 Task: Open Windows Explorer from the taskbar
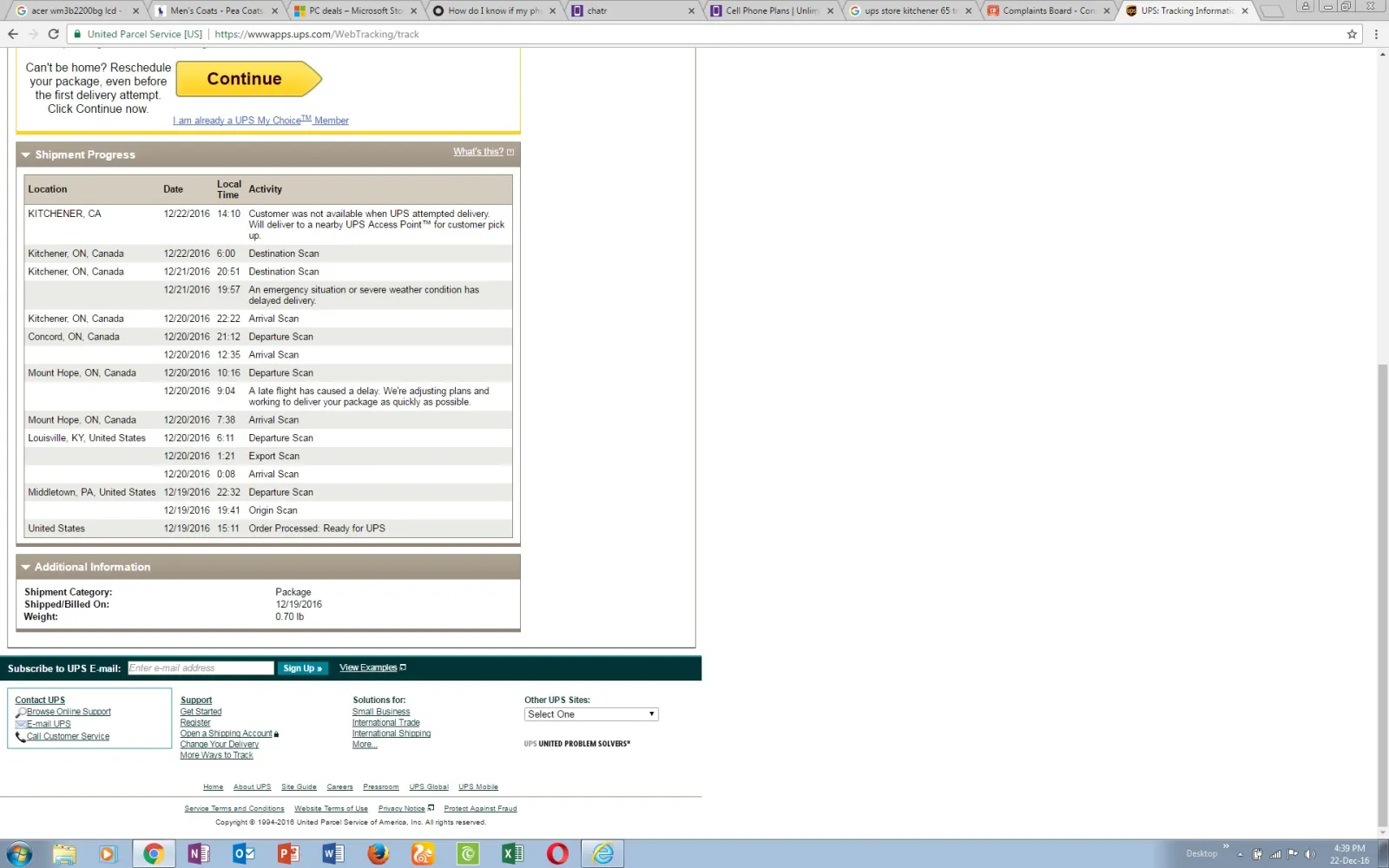coord(63,853)
